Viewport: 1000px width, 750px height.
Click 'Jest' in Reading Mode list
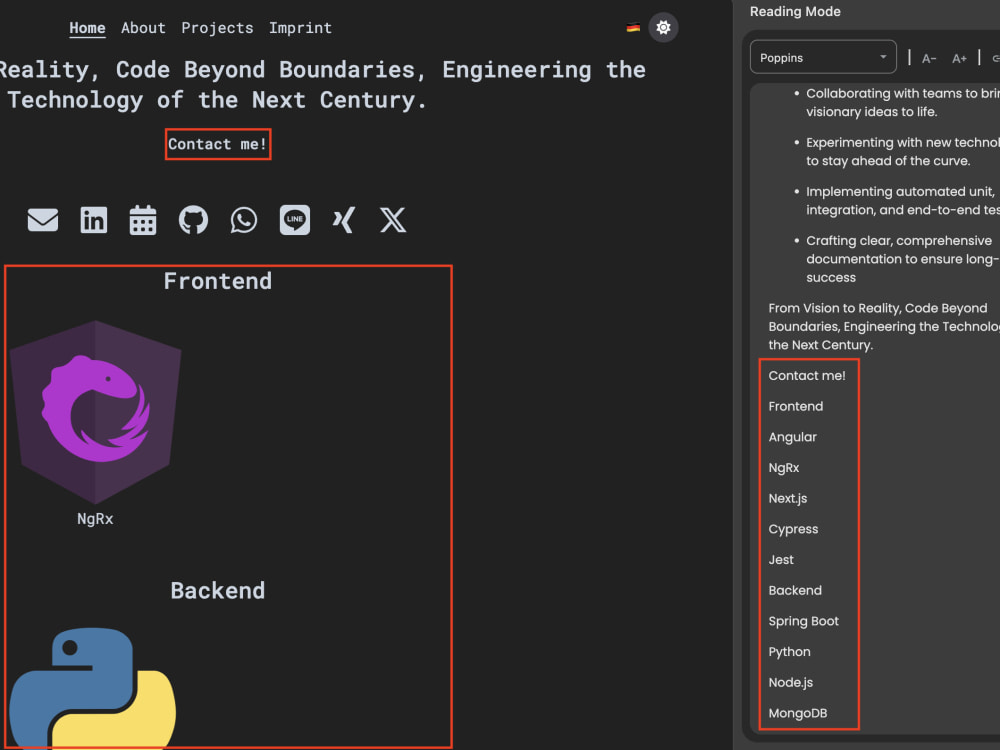point(781,559)
